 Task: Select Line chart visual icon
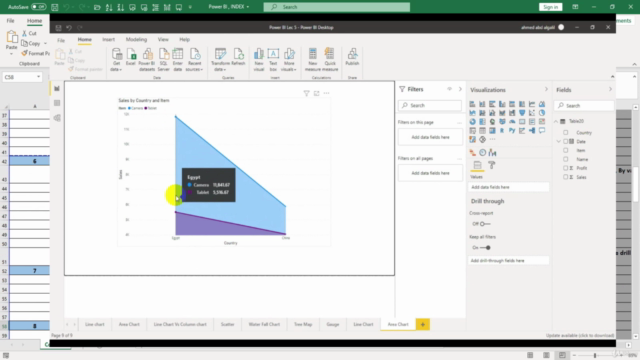coord(532,104)
